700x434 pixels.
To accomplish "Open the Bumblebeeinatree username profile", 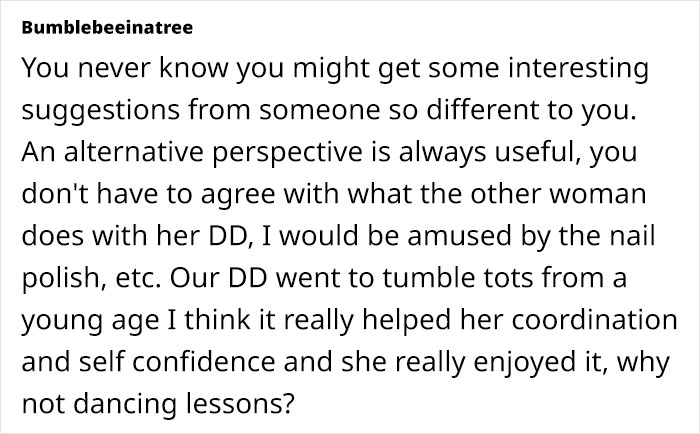I will (105, 28).
